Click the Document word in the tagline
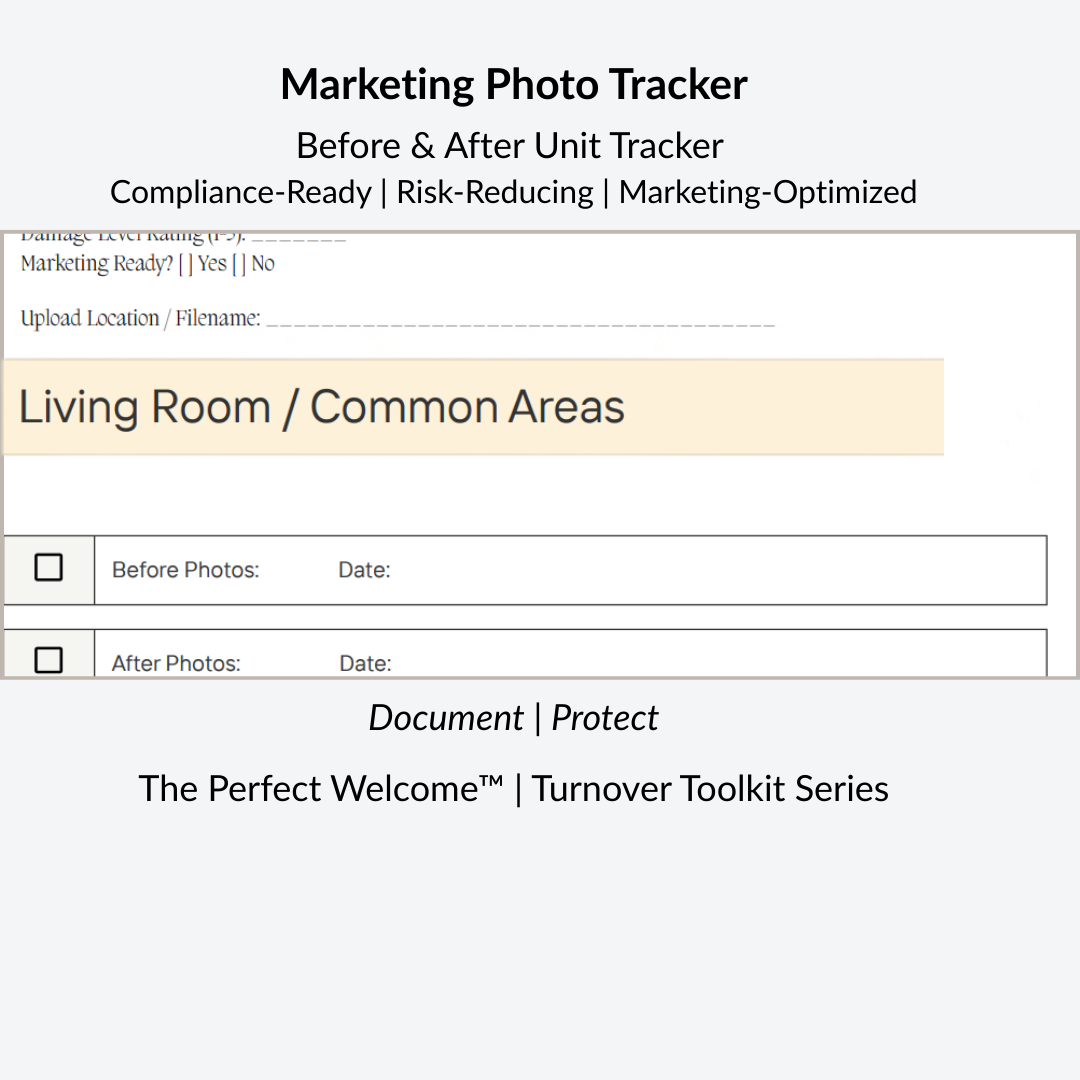The width and height of the screenshot is (1080, 1080). [446, 718]
